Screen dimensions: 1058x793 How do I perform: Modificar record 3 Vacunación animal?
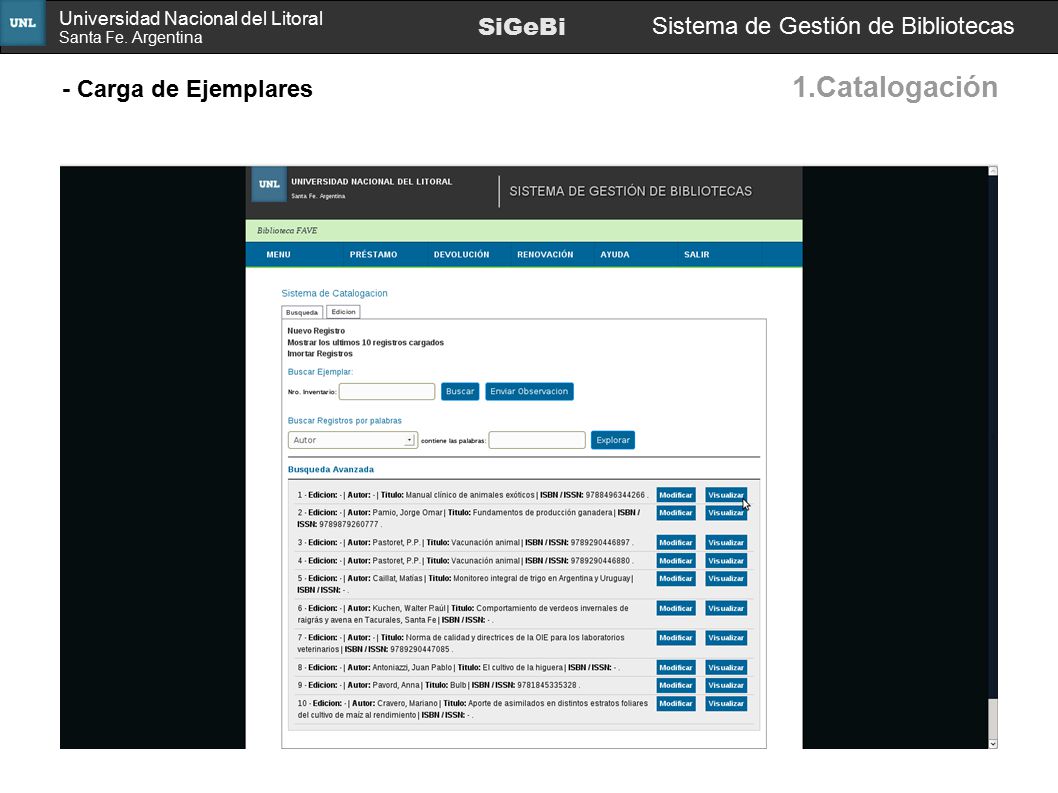(x=676, y=543)
